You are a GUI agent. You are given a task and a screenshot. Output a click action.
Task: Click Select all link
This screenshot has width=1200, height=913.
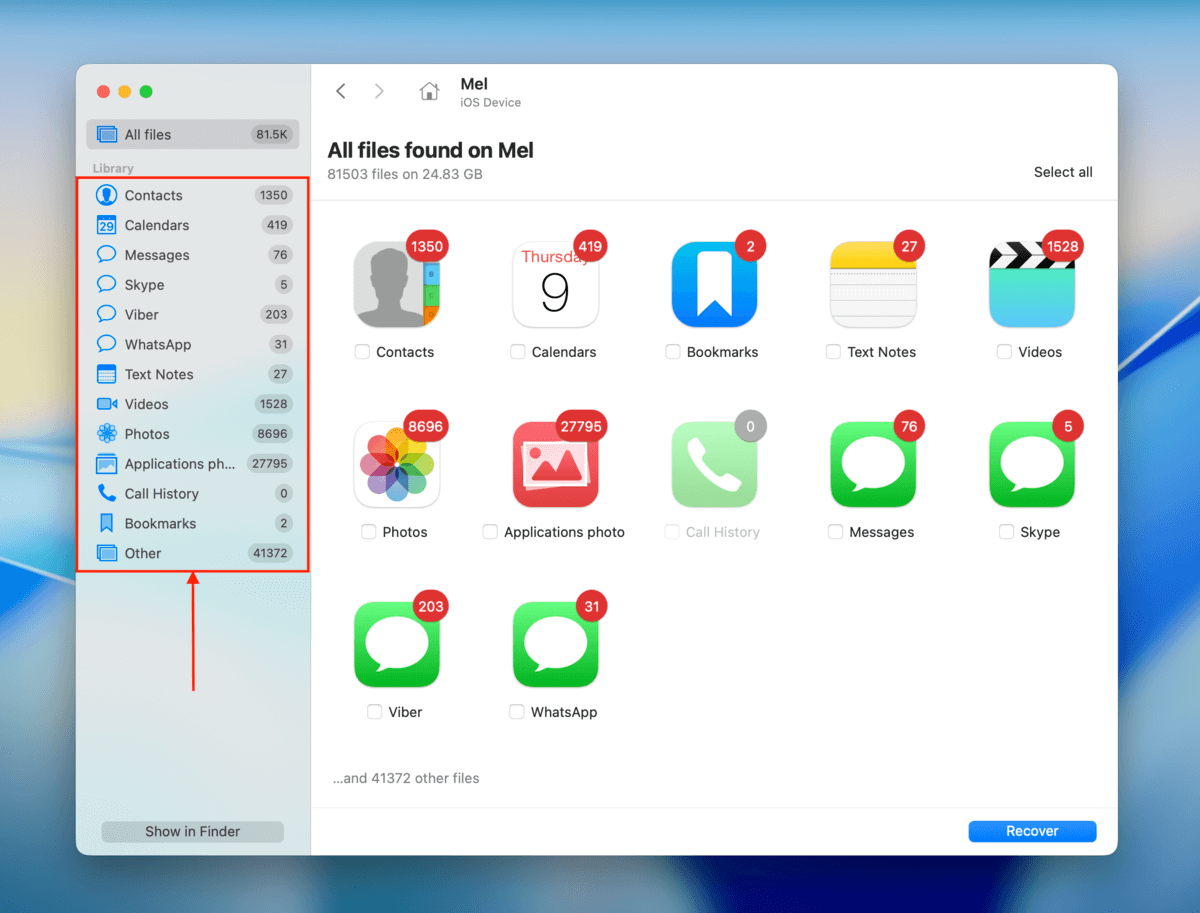[x=1062, y=172]
